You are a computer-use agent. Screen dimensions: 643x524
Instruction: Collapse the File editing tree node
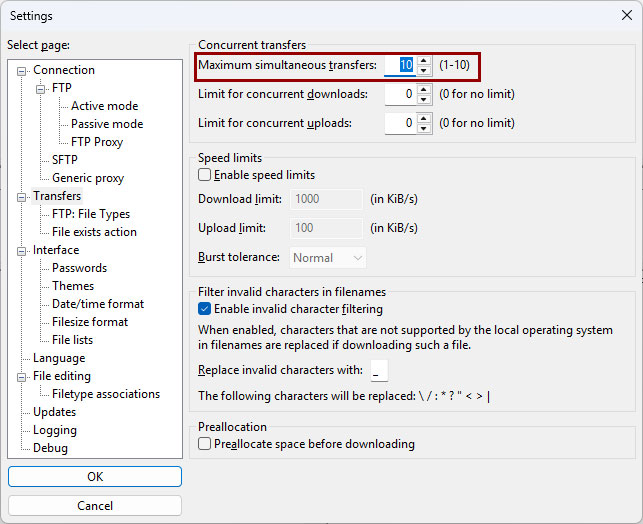pos(21,377)
